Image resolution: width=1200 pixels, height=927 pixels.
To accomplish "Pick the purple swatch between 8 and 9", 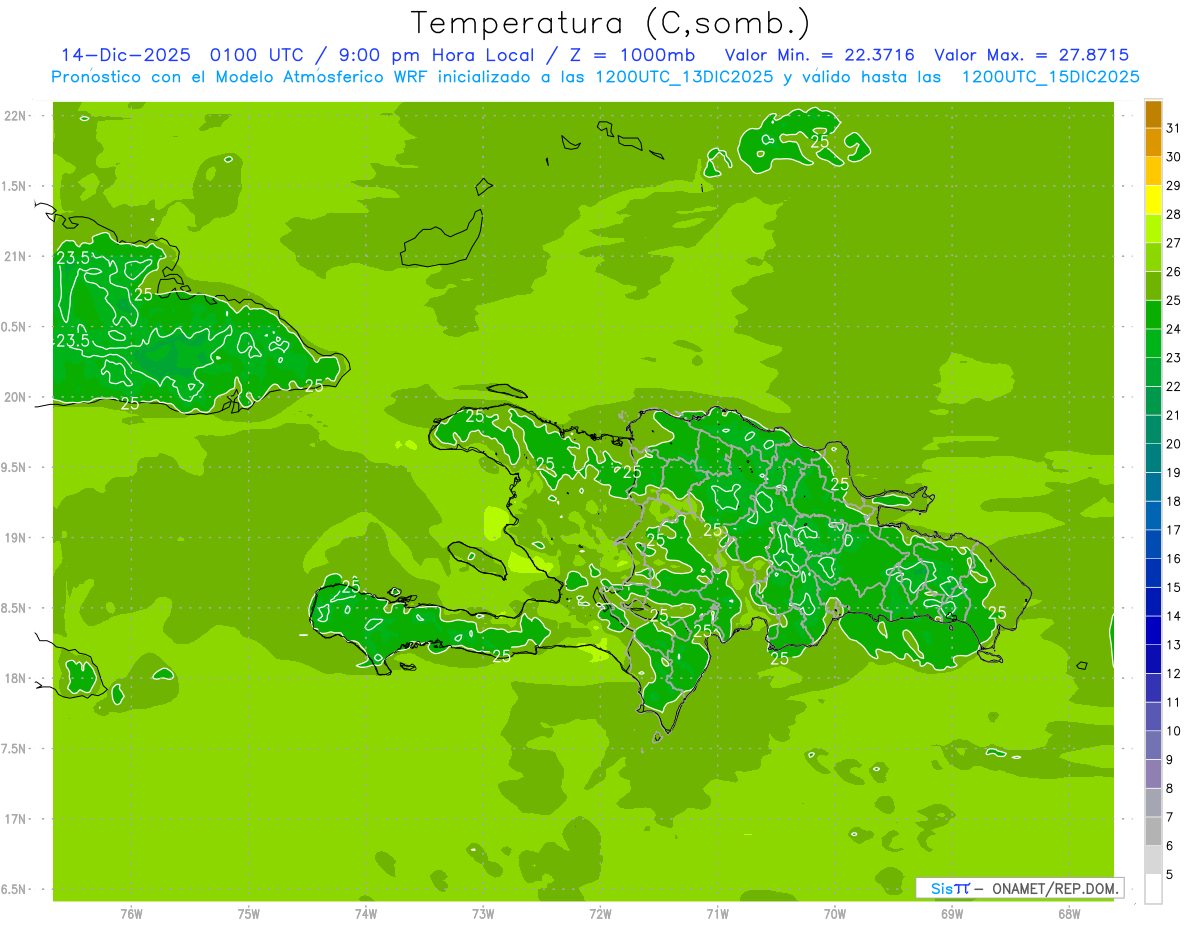I will tap(1153, 775).
